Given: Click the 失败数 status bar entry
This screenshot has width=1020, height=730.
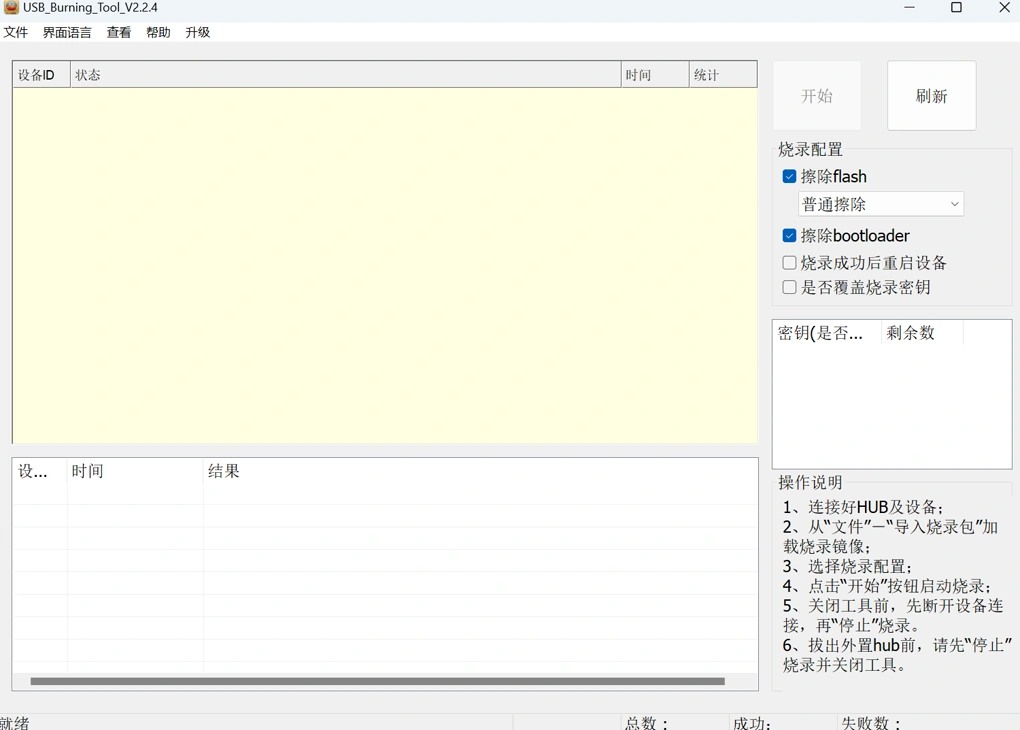Looking at the screenshot, I should [871, 723].
